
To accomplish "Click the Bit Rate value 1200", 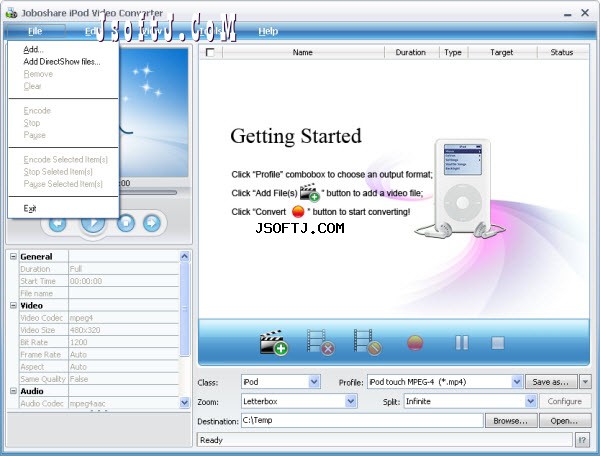I will (x=124, y=342).
